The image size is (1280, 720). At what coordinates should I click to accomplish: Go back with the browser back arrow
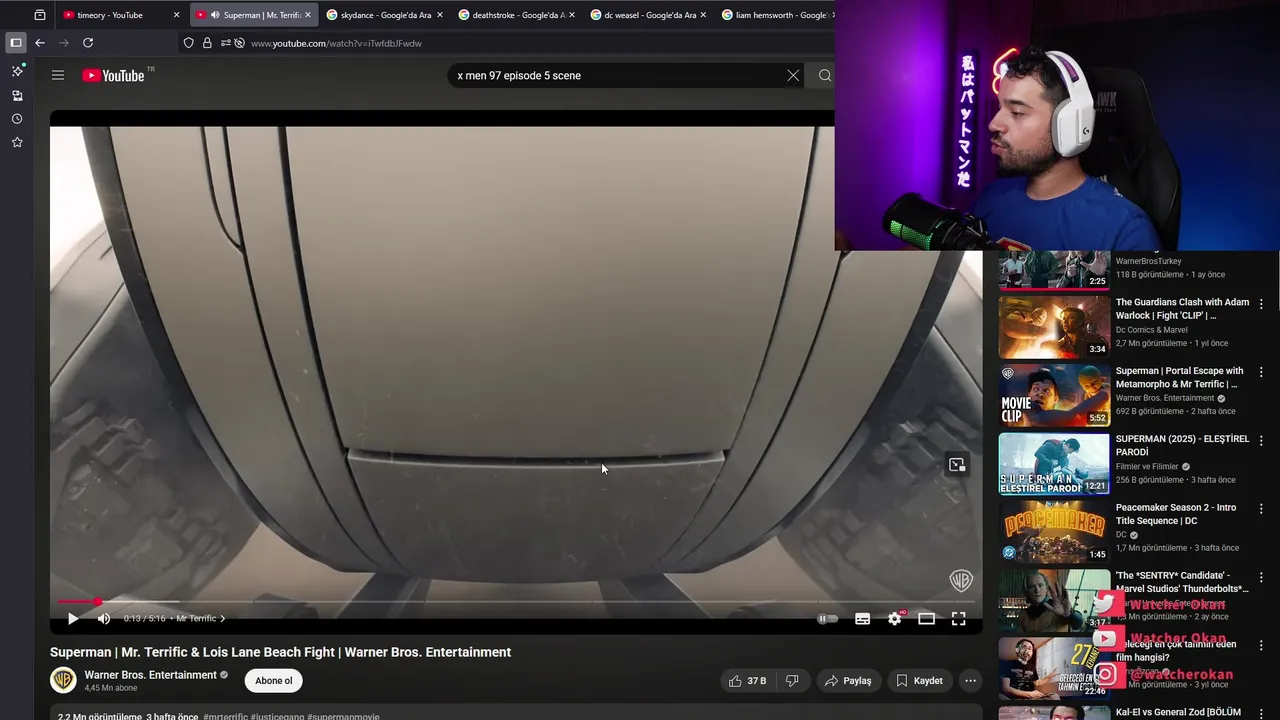pos(40,43)
